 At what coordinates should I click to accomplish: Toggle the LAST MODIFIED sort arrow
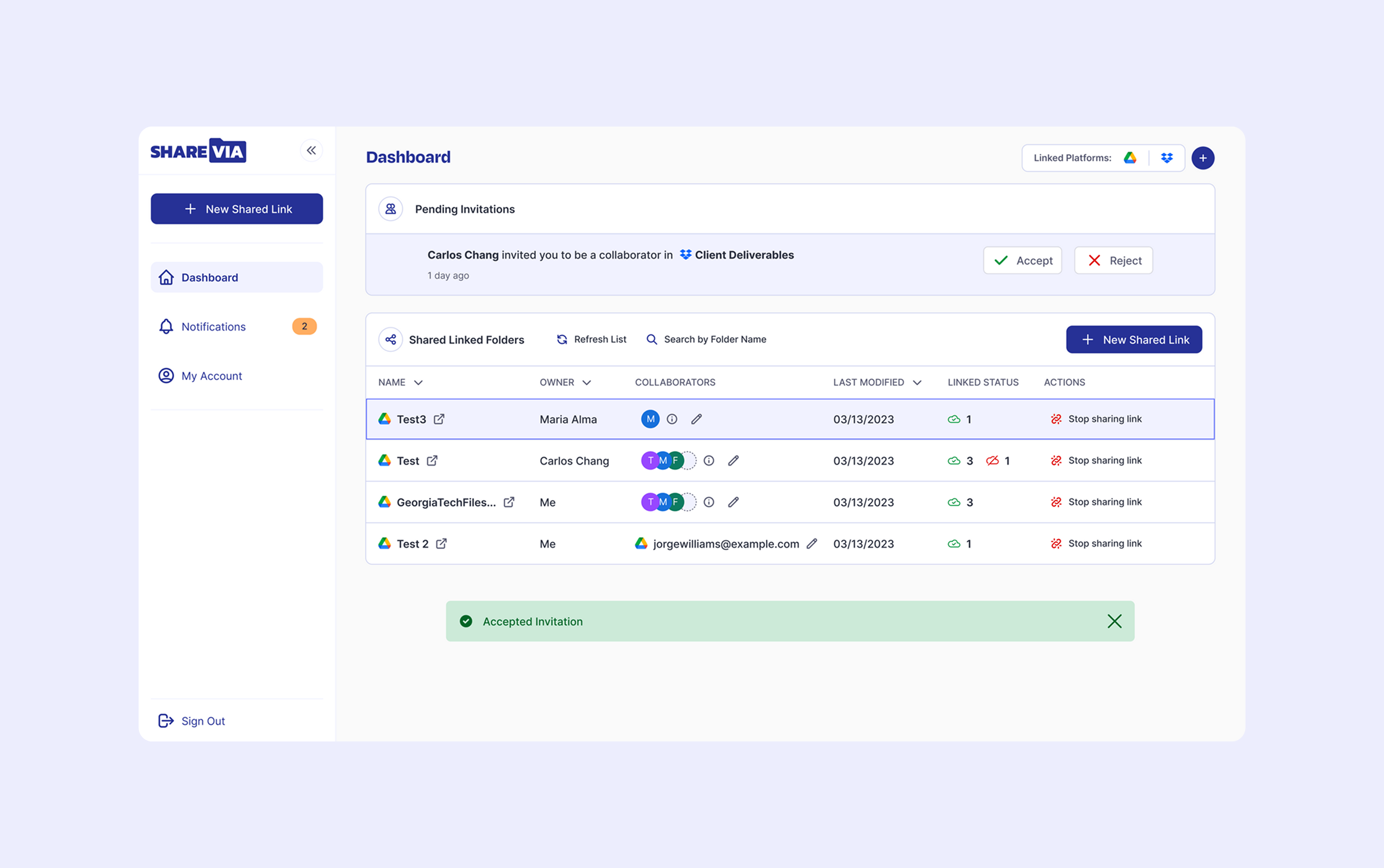[x=917, y=382]
